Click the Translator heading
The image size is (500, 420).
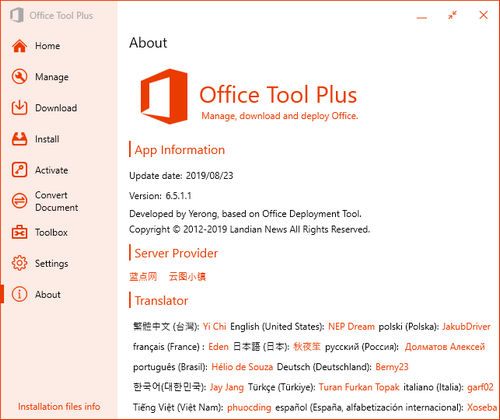click(161, 301)
